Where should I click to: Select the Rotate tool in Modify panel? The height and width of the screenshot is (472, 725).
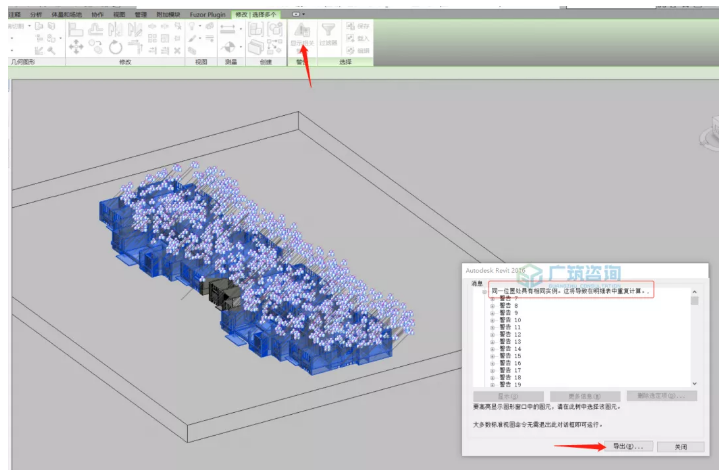[116, 47]
